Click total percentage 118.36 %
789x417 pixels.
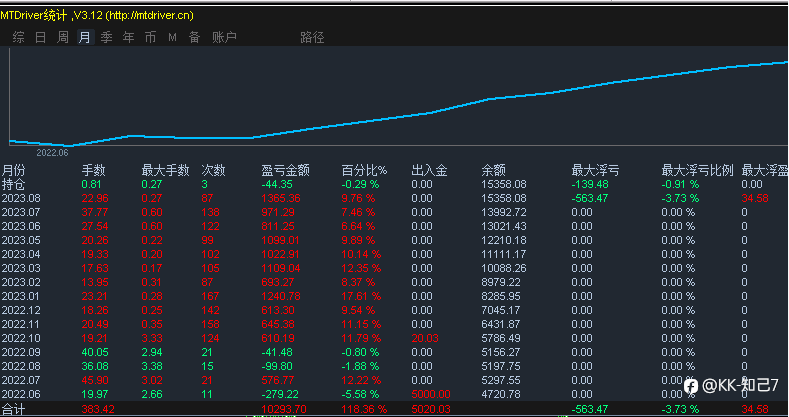[x=364, y=409]
